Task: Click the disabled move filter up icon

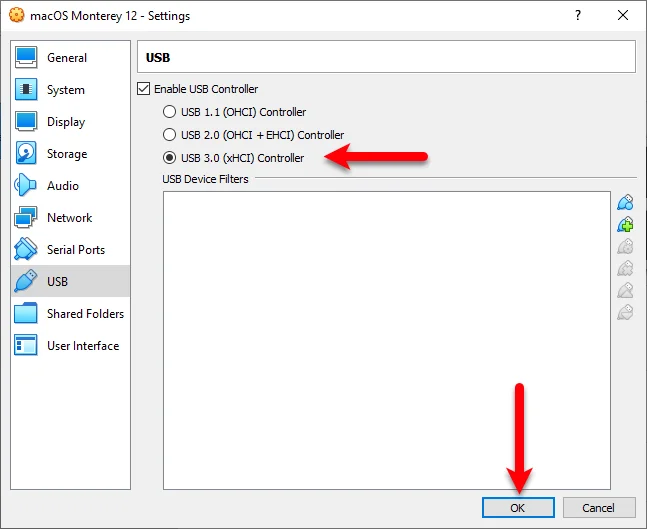Action: (x=625, y=290)
